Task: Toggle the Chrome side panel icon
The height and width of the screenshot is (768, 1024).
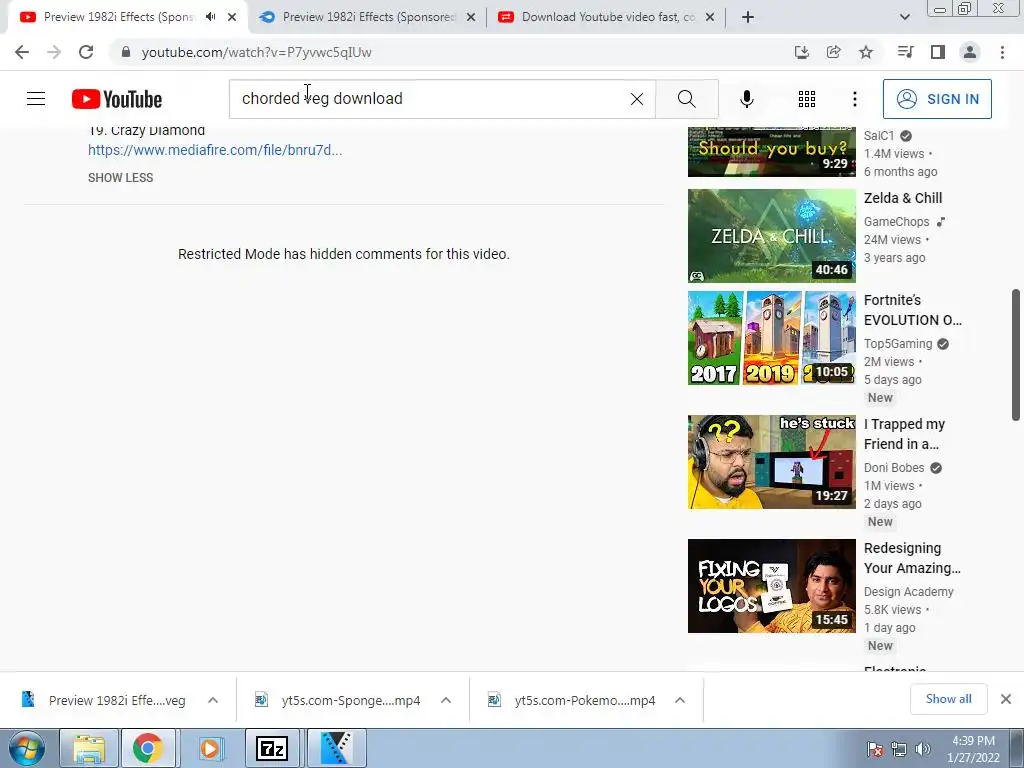Action: tap(938, 52)
